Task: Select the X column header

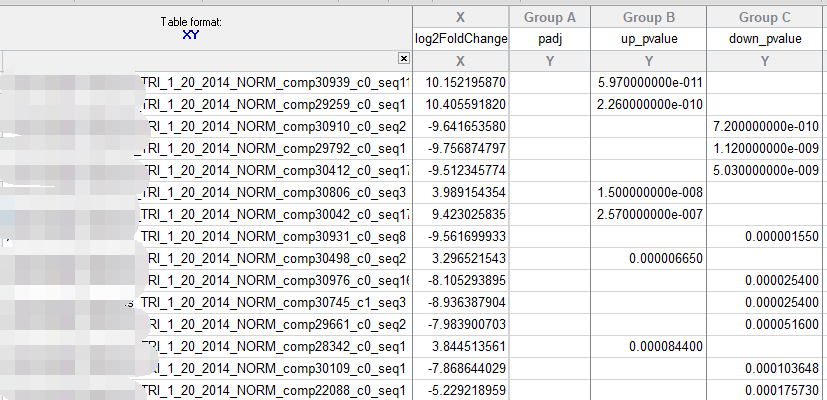Action: pos(460,17)
